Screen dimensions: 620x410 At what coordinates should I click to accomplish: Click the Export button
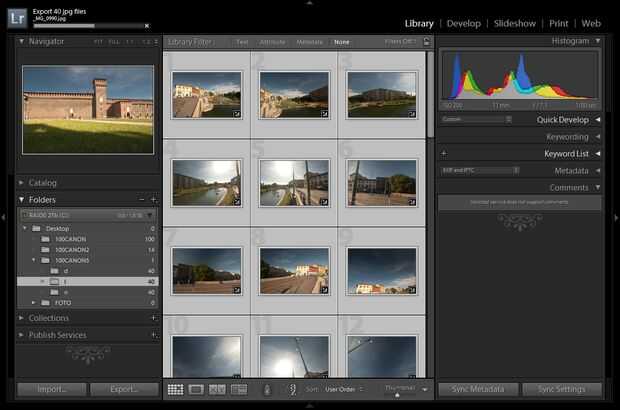tap(124, 389)
